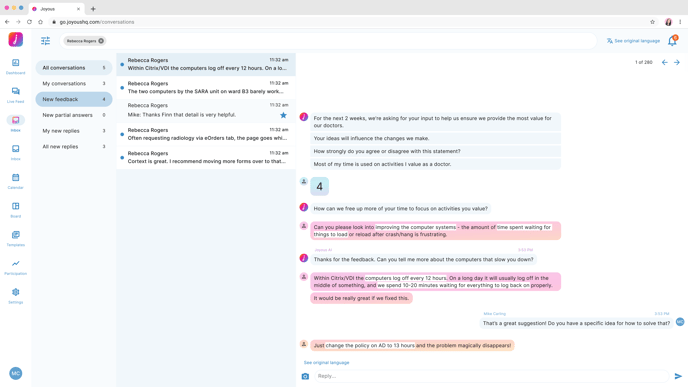Select the New partial answers filter
Screen dimensions: 688x387
[x=74, y=115]
